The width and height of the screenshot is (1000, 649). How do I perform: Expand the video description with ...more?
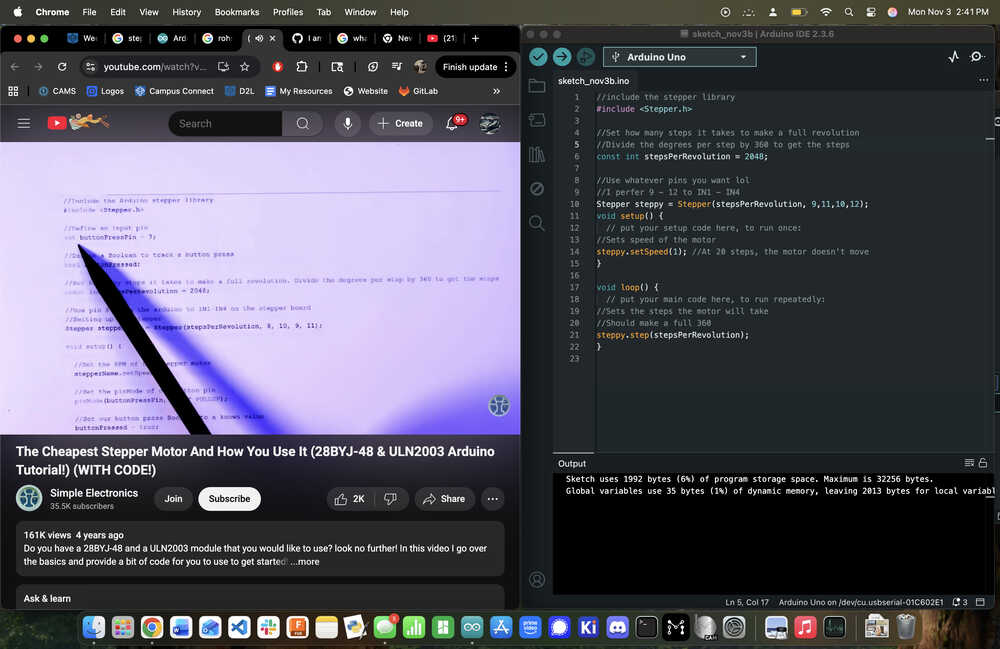pyautogui.click(x=305, y=562)
